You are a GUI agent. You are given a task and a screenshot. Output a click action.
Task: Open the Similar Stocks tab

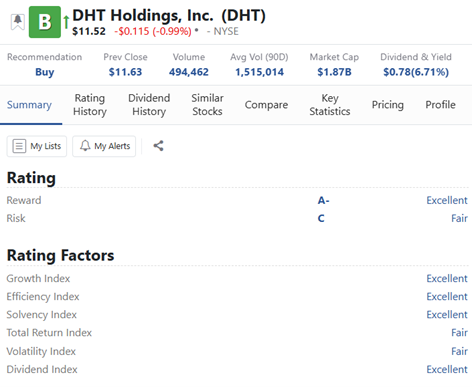tap(207, 105)
